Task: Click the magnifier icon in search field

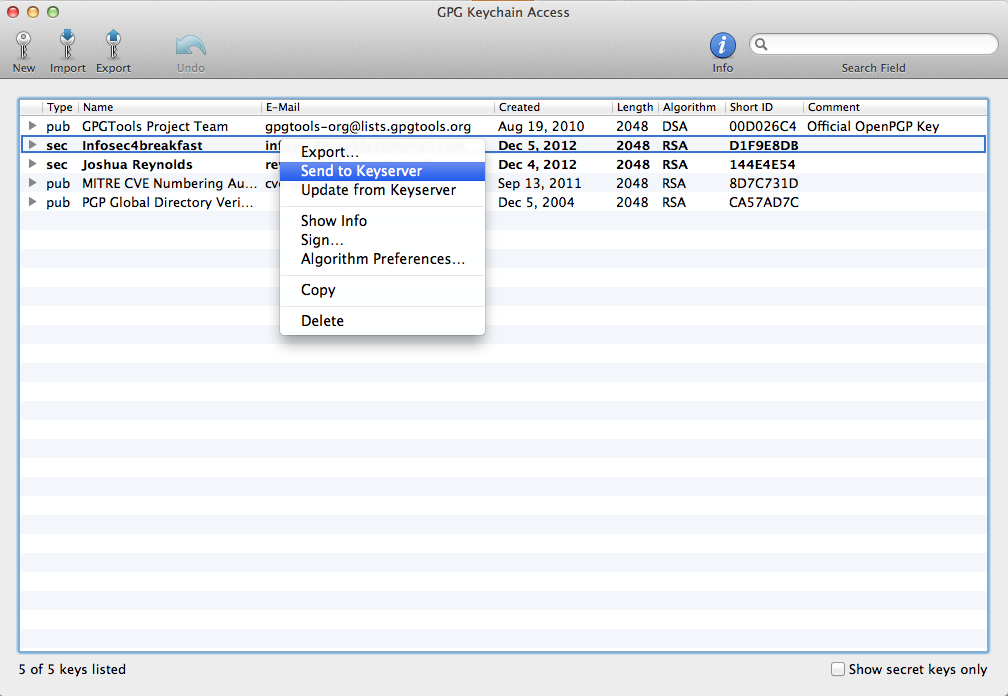Action: pyautogui.click(x=761, y=44)
